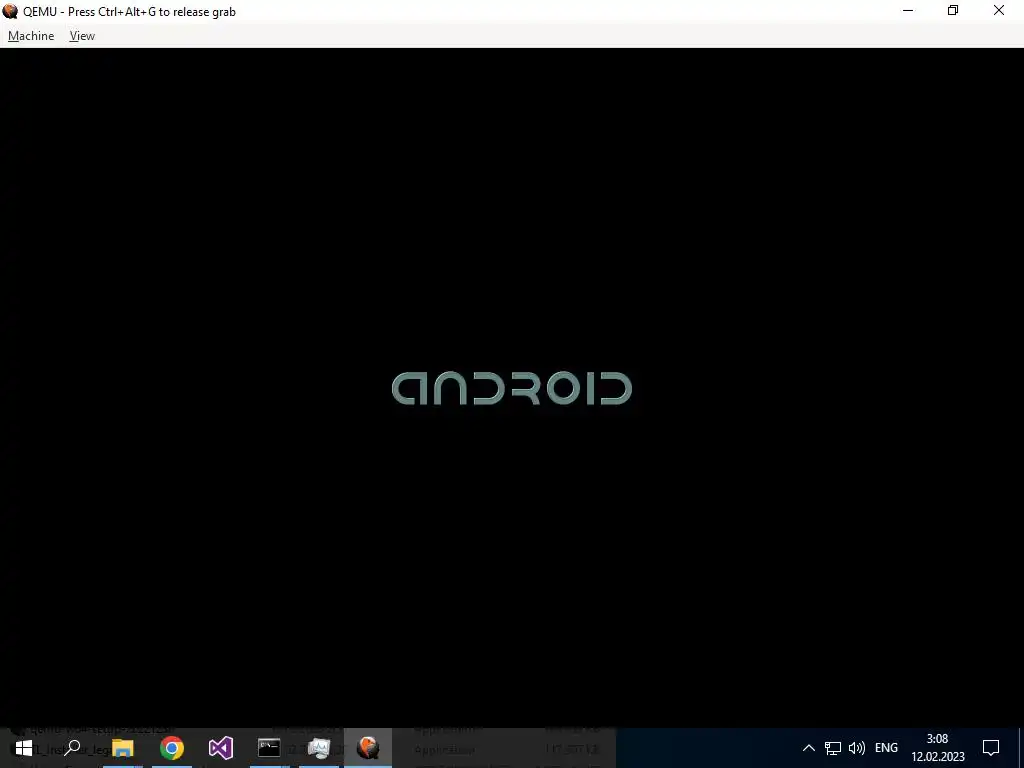Image resolution: width=1024 pixels, height=768 pixels.
Task: Switch to the system monitor taskbar app
Action: tap(319, 748)
